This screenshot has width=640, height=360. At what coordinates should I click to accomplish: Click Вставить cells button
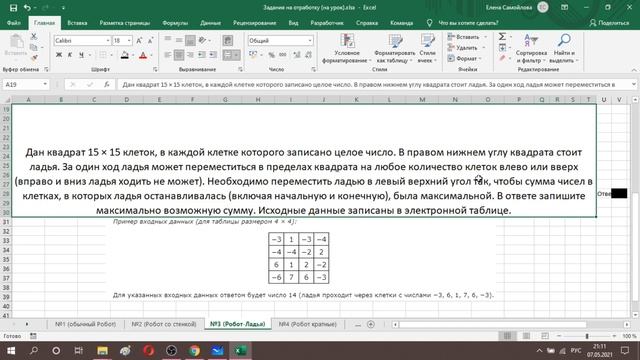463,37
